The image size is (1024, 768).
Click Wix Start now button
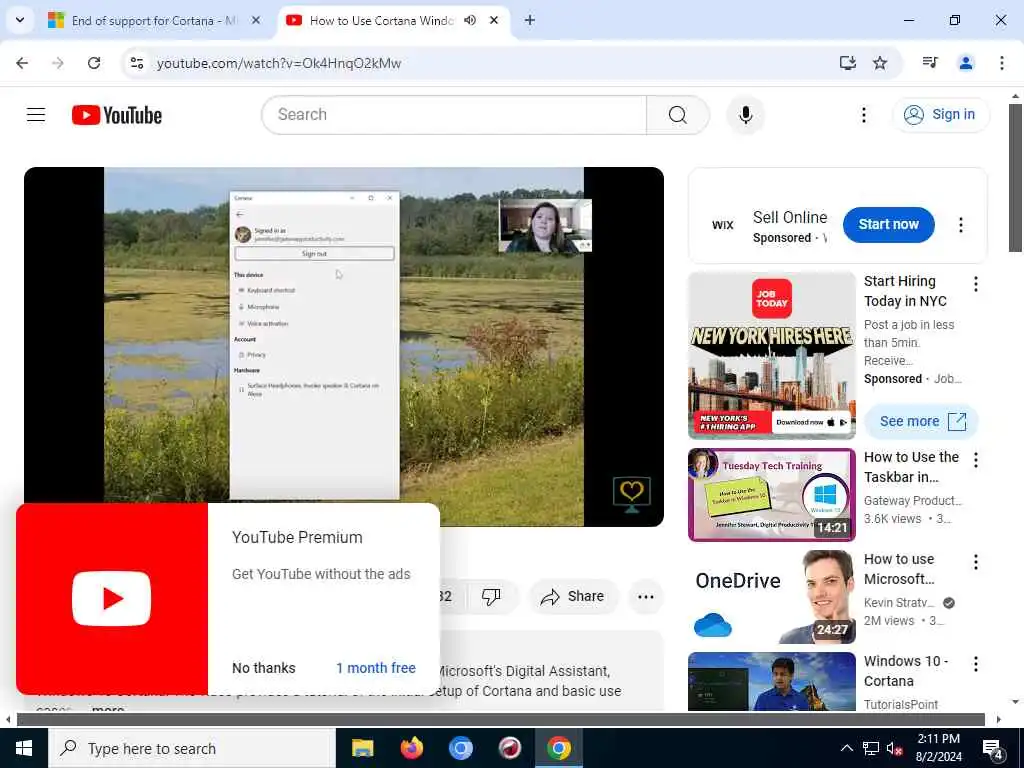888,225
